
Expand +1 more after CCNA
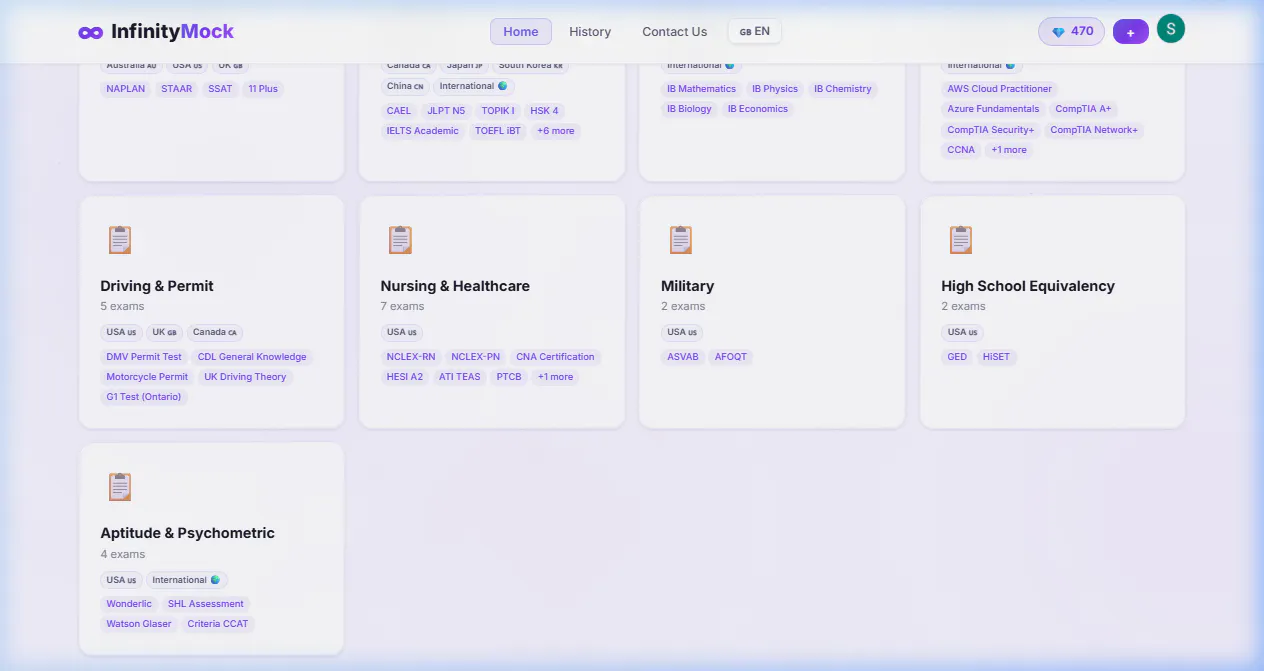pyautogui.click(x=1009, y=150)
